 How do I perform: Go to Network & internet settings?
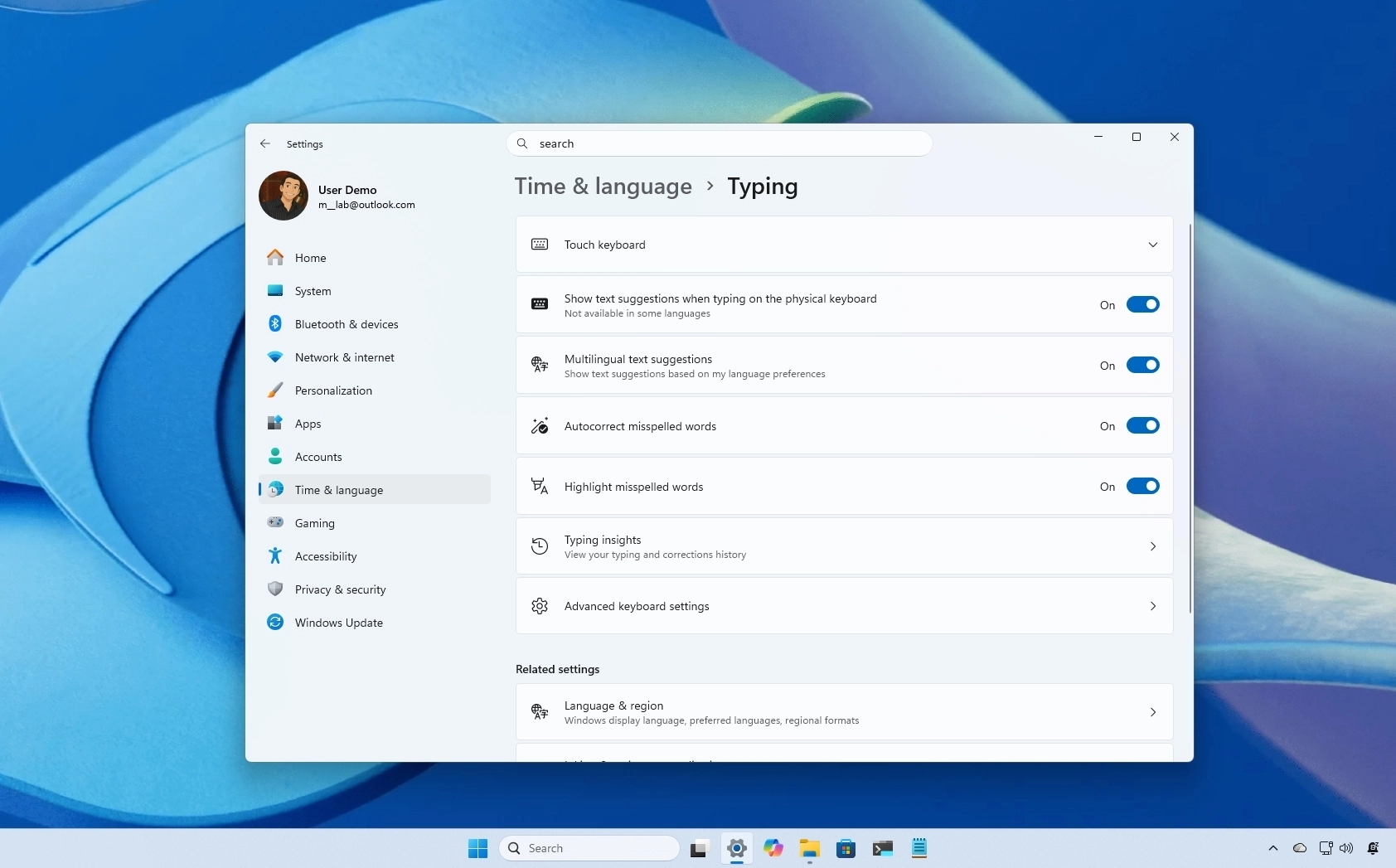click(344, 357)
